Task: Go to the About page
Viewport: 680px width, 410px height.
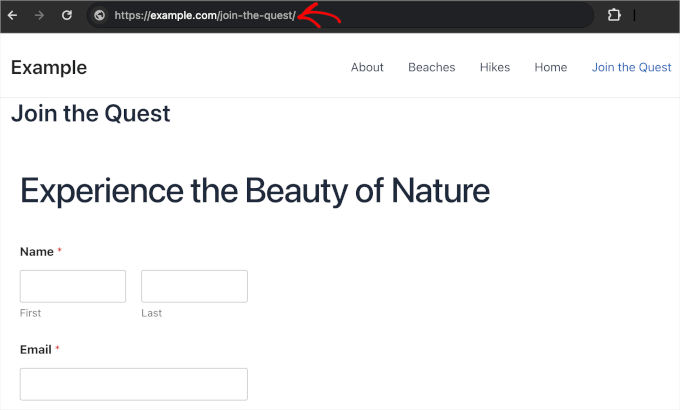Action: tap(367, 67)
